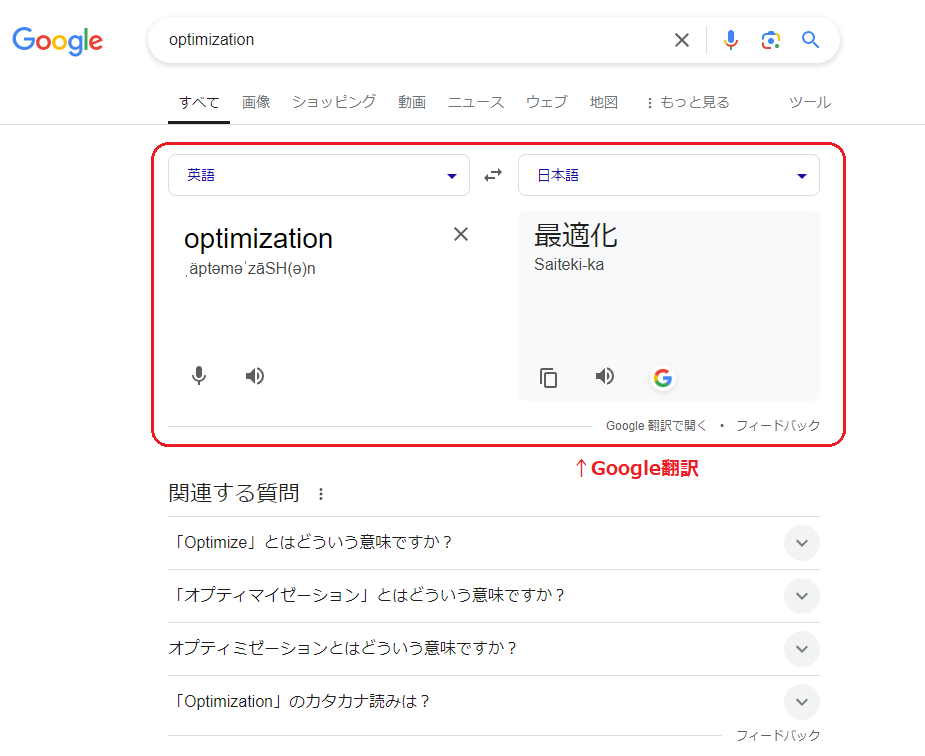
Task: Switch to the 画像 search tab
Action: (256, 101)
